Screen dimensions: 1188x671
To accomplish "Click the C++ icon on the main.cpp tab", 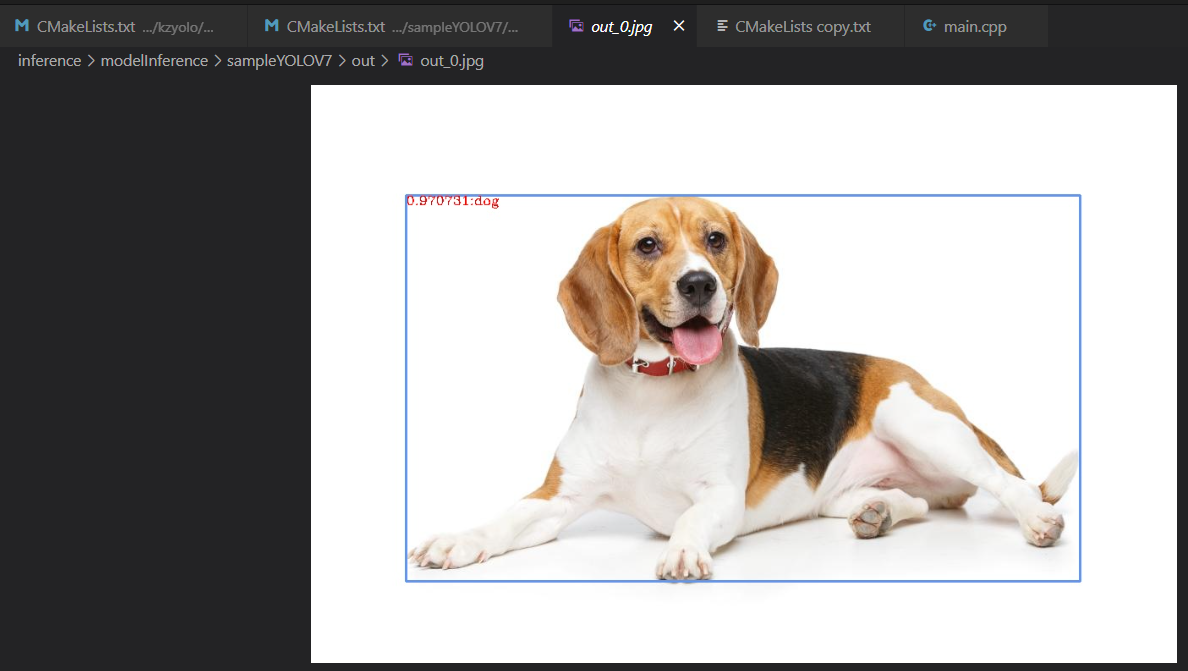I will point(929,26).
